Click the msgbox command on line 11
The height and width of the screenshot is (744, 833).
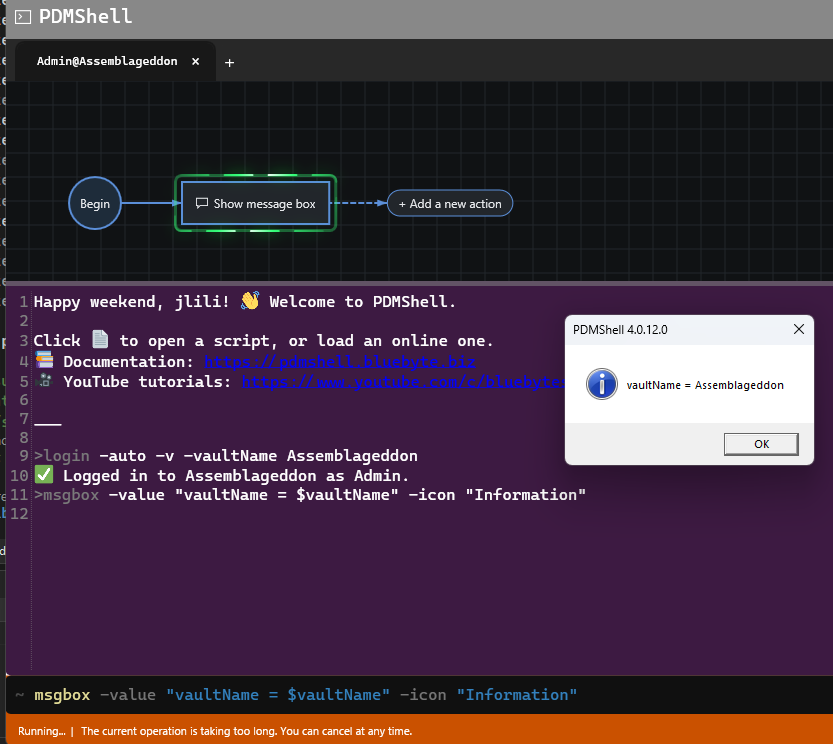pos(310,495)
